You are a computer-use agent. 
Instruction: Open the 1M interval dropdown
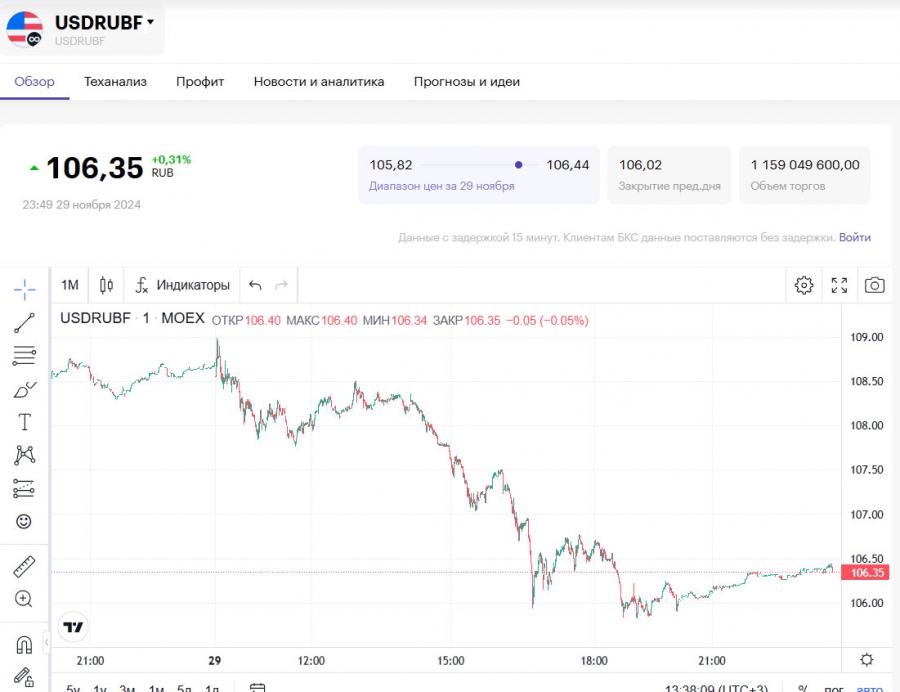[70, 285]
